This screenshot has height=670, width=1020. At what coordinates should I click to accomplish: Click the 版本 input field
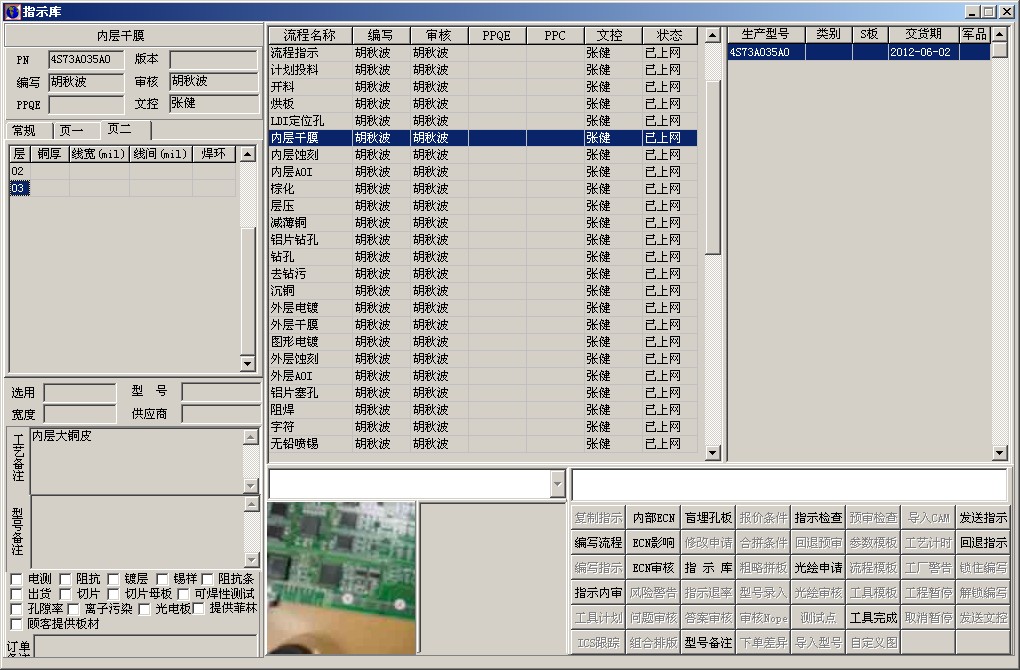[x=214, y=59]
